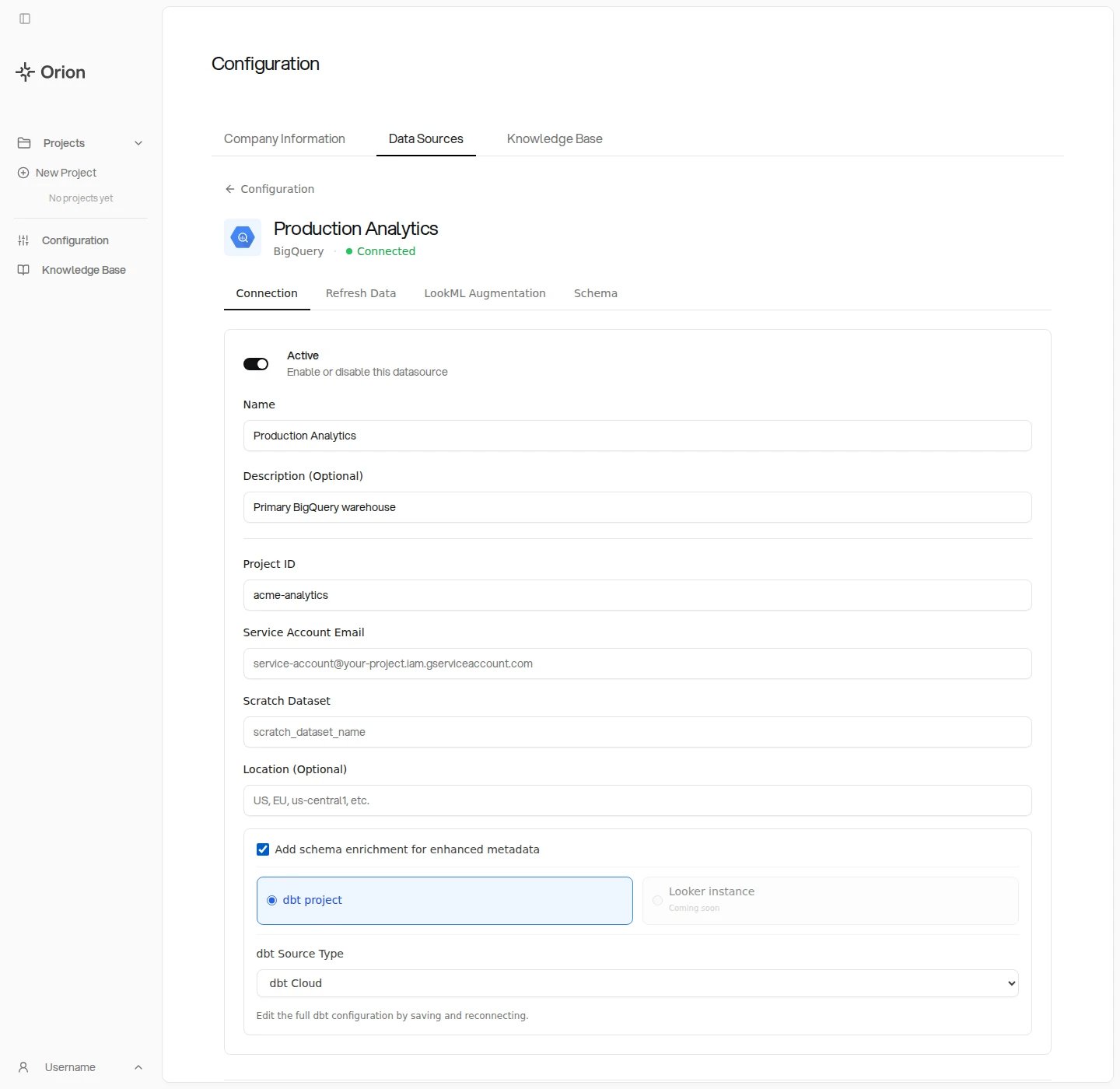1120x1089 pixels.
Task: Open the Data Sources tab
Action: point(426,138)
